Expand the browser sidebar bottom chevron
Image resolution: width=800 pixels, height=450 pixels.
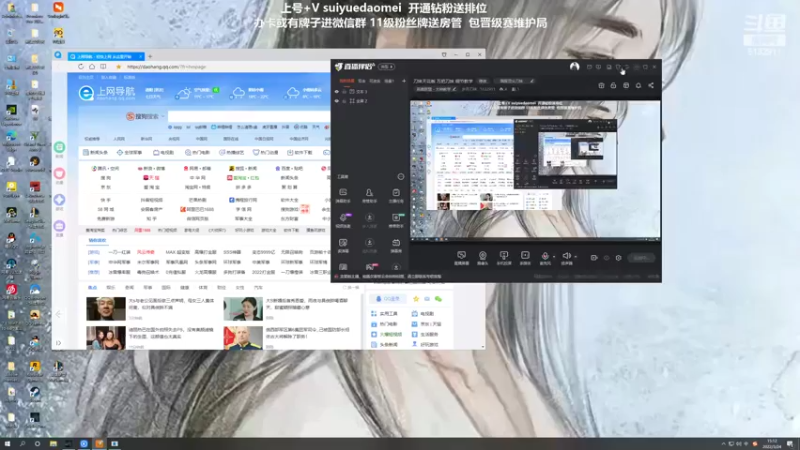tap(59, 343)
